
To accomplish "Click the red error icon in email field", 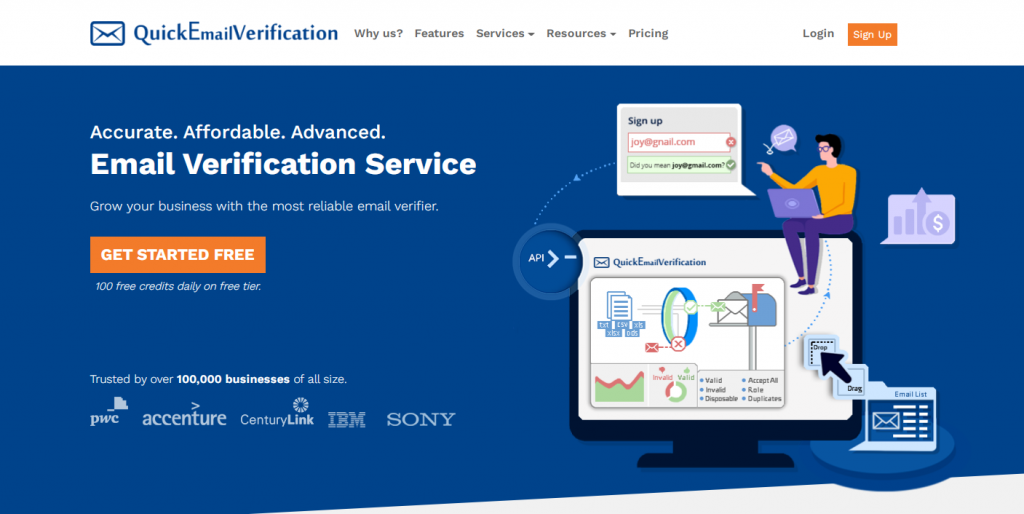I will click(730, 142).
